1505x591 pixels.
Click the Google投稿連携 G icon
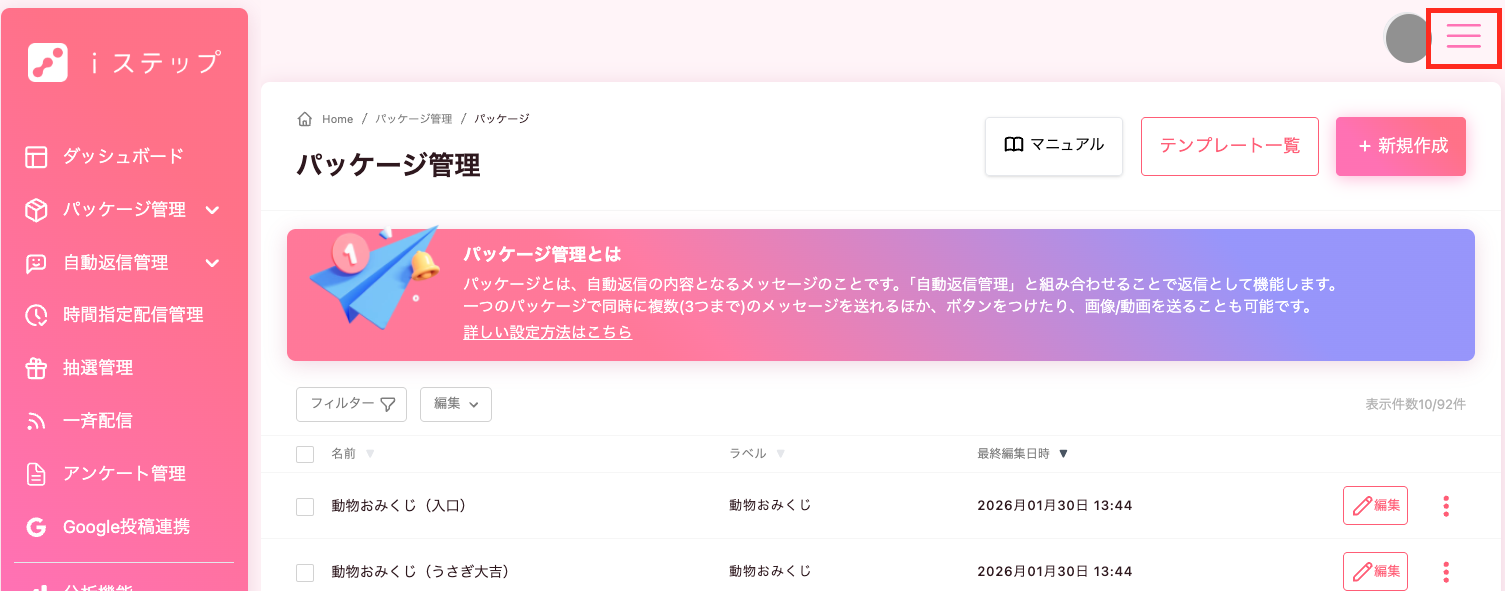click(36, 527)
